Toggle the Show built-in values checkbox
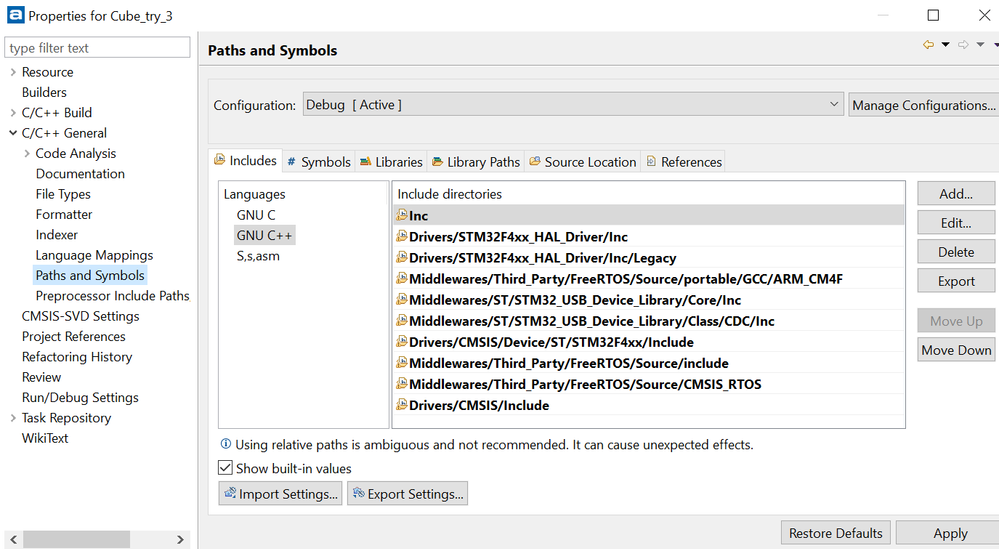This screenshot has height=549, width=999. (x=225, y=468)
